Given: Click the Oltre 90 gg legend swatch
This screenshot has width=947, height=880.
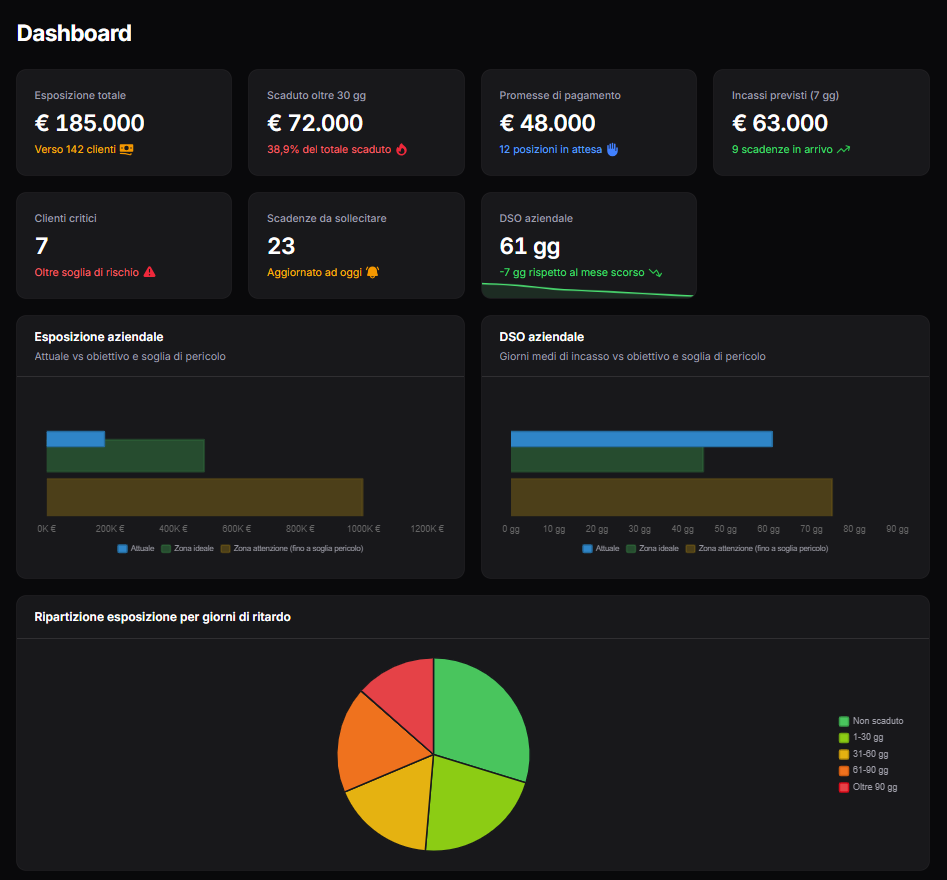Looking at the screenshot, I should (x=844, y=787).
